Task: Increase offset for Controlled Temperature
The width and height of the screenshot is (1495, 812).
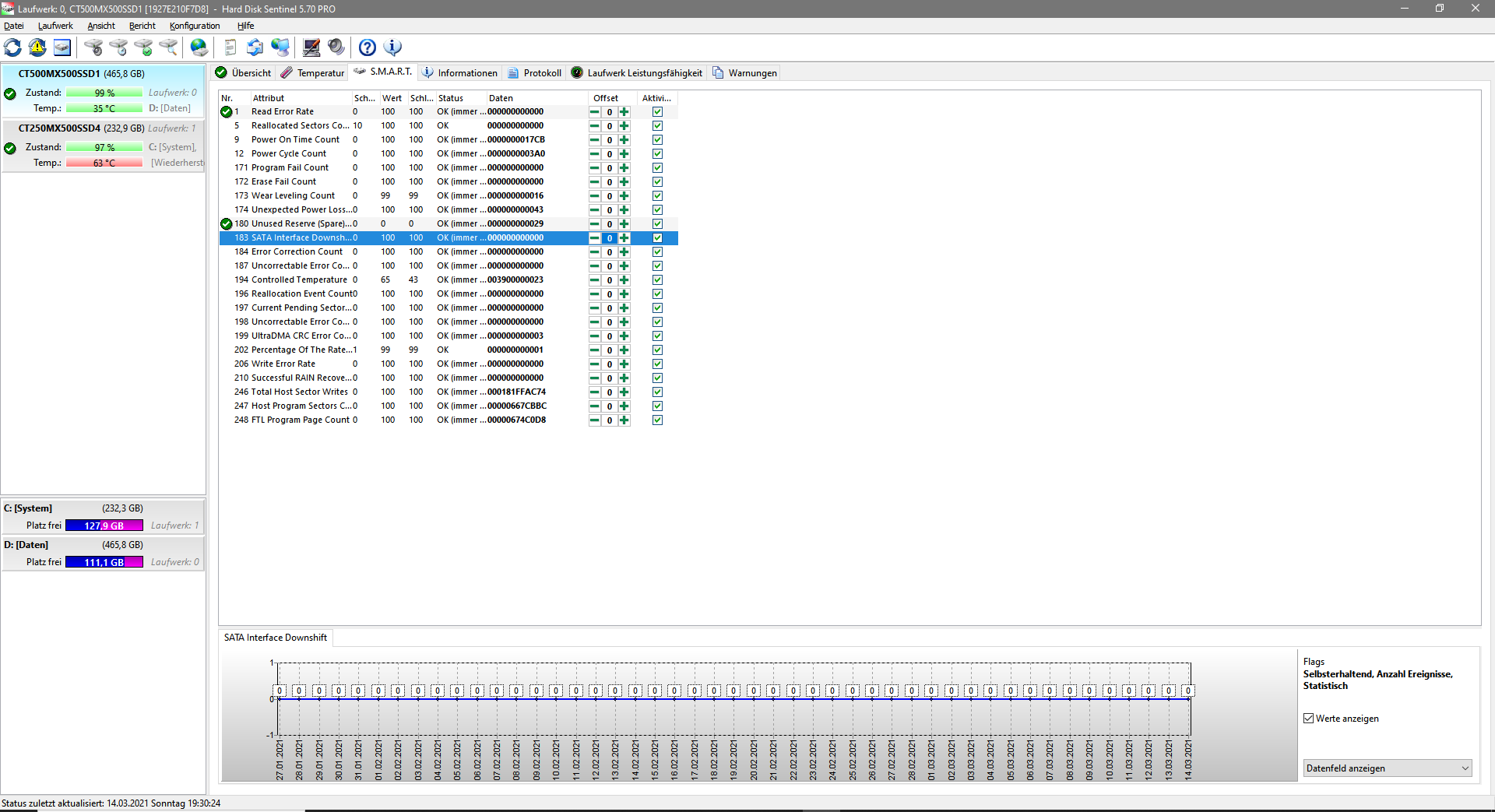Action: (624, 280)
